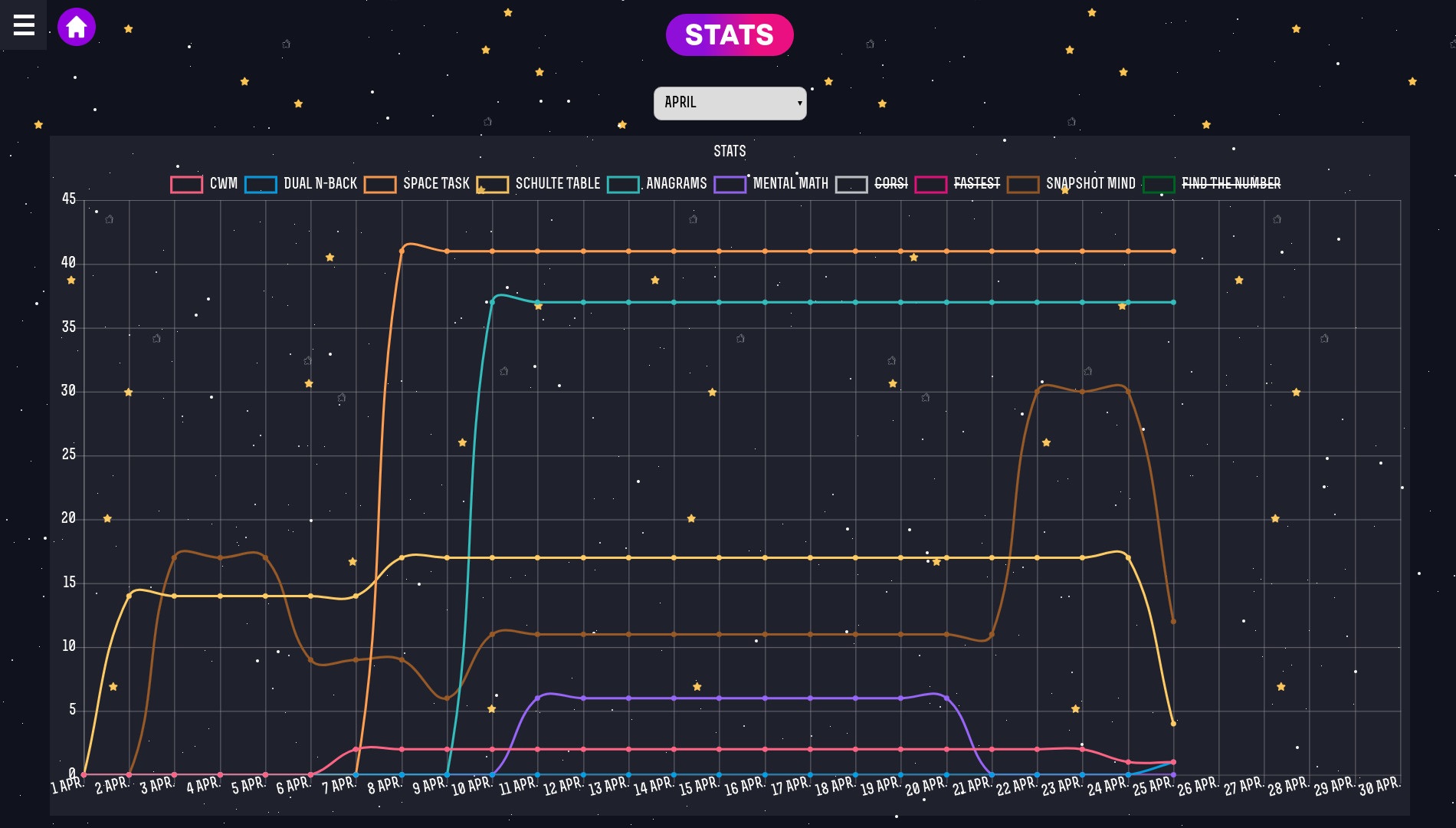The height and width of the screenshot is (828, 1456).
Task: Click the Schulte Table yellow legend box
Action: click(492, 185)
